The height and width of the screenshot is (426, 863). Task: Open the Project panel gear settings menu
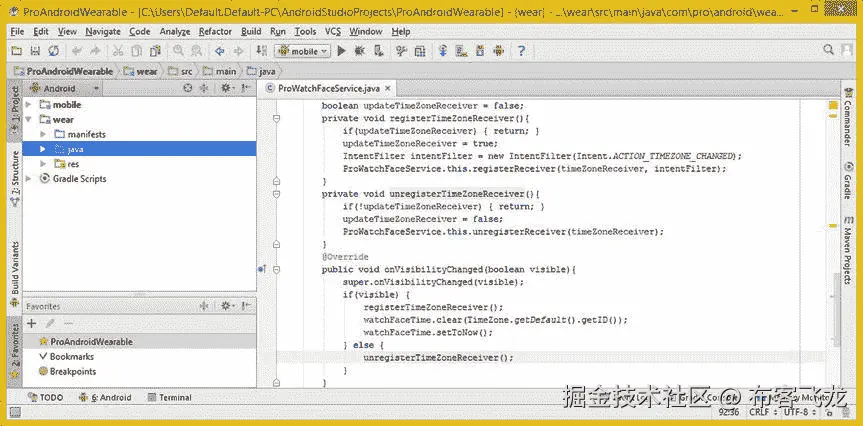[x=227, y=88]
